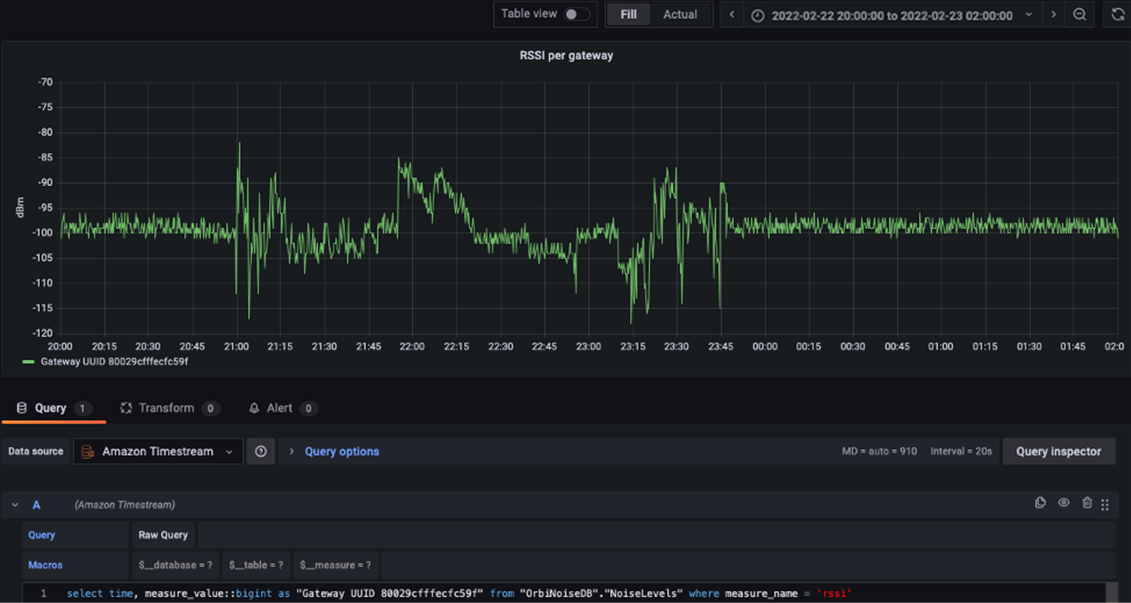This screenshot has height=603, width=1131.
Task: Click the refresh dashboard icon
Action: tap(1118, 15)
